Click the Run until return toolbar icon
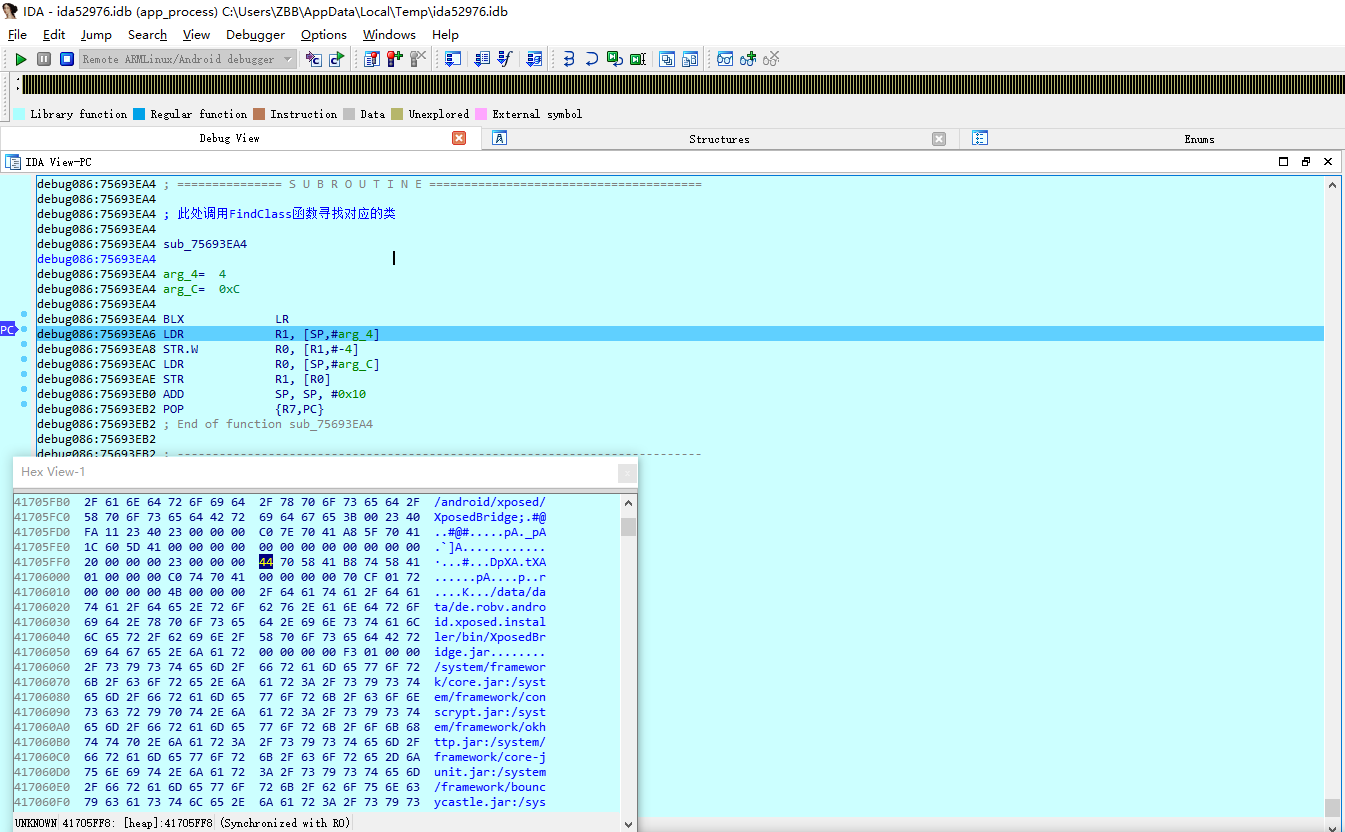Viewport: 1345px width, 832px height. coord(615,59)
